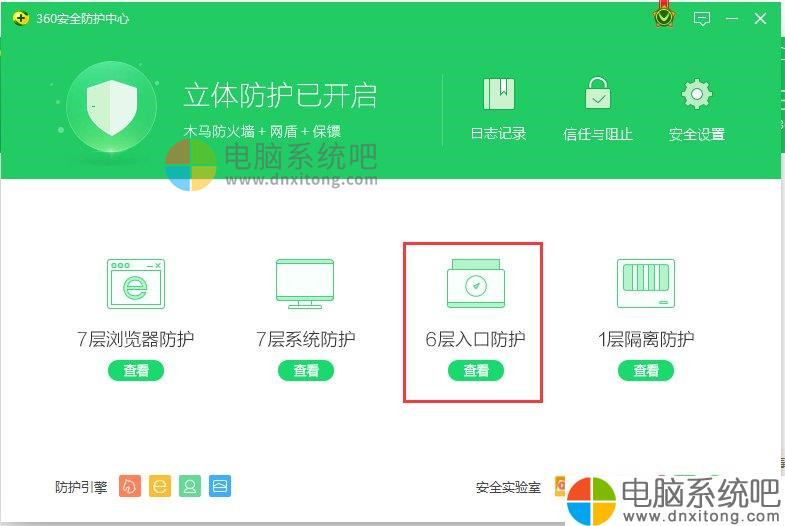The width and height of the screenshot is (785, 526).
Task: Open the 日志记录 log book icon
Action: [x=499, y=94]
